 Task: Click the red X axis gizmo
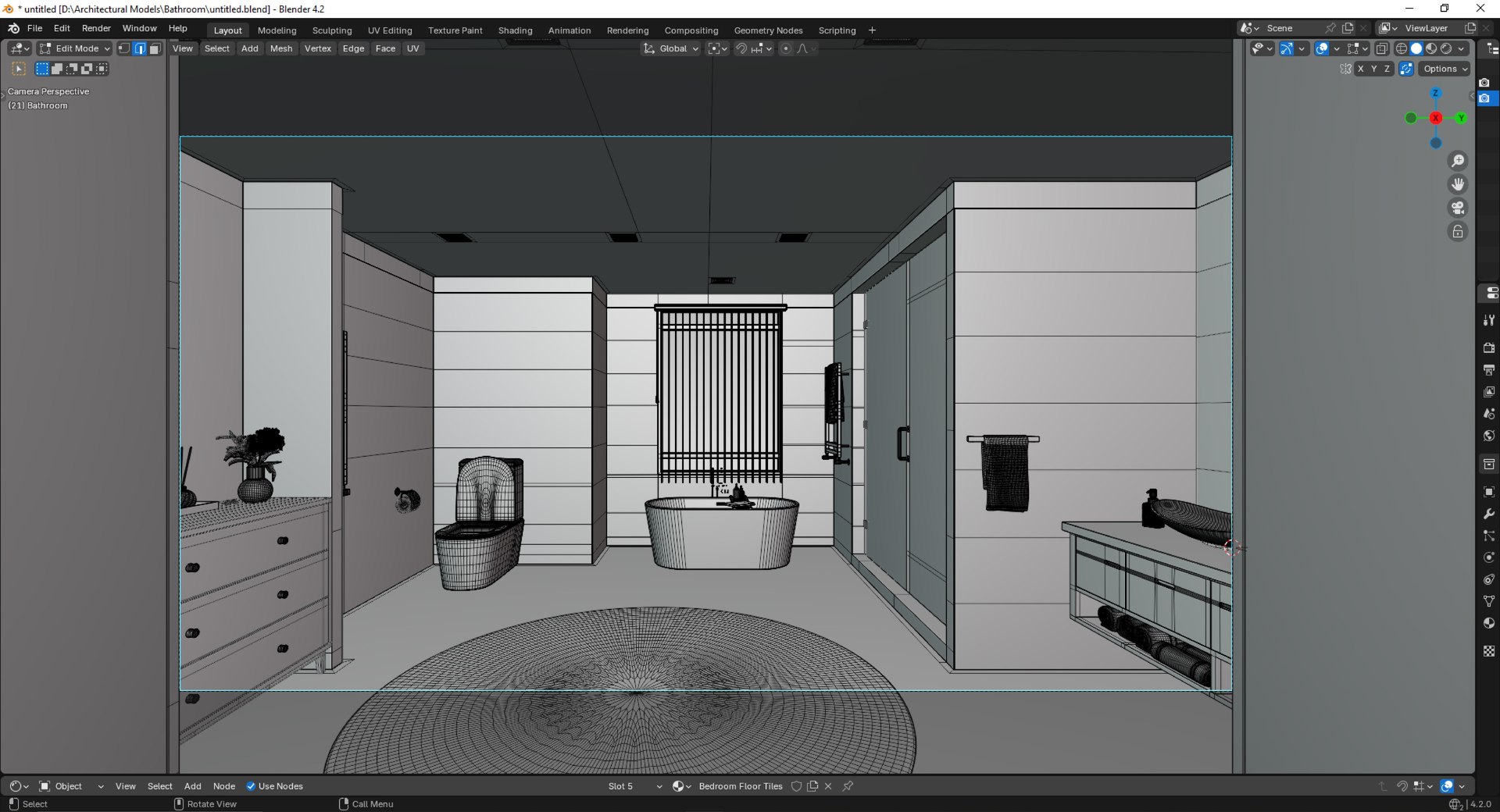(x=1436, y=118)
